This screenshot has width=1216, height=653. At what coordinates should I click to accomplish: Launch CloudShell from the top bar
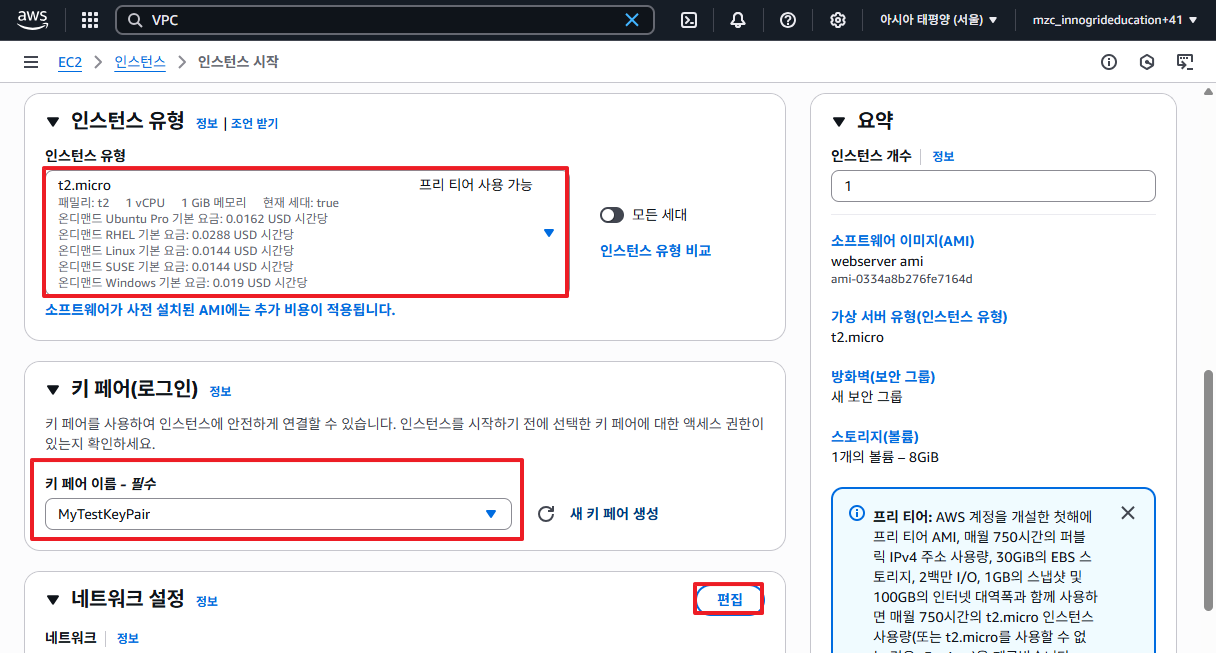689,20
